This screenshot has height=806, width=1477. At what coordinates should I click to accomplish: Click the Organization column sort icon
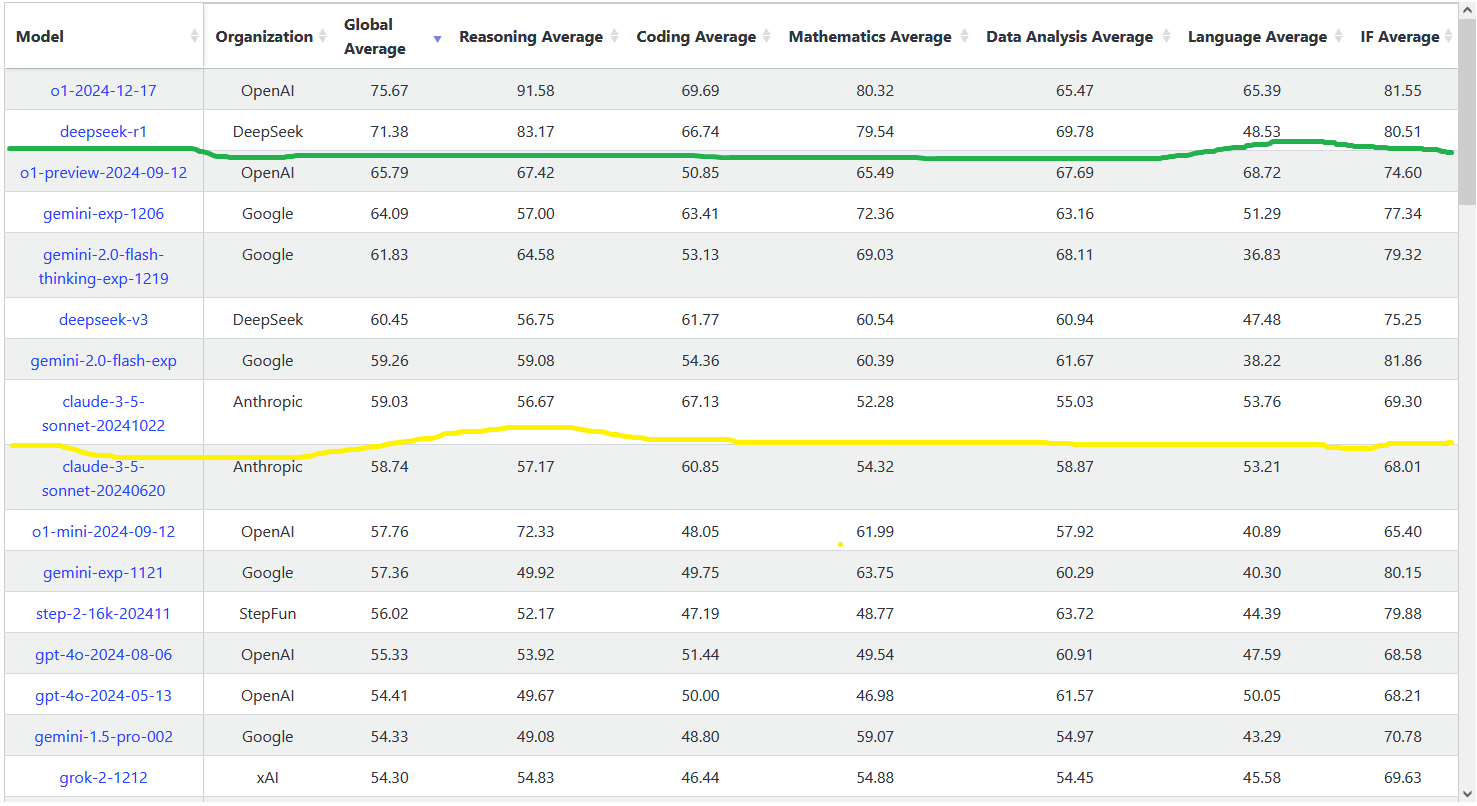pos(323,37)
